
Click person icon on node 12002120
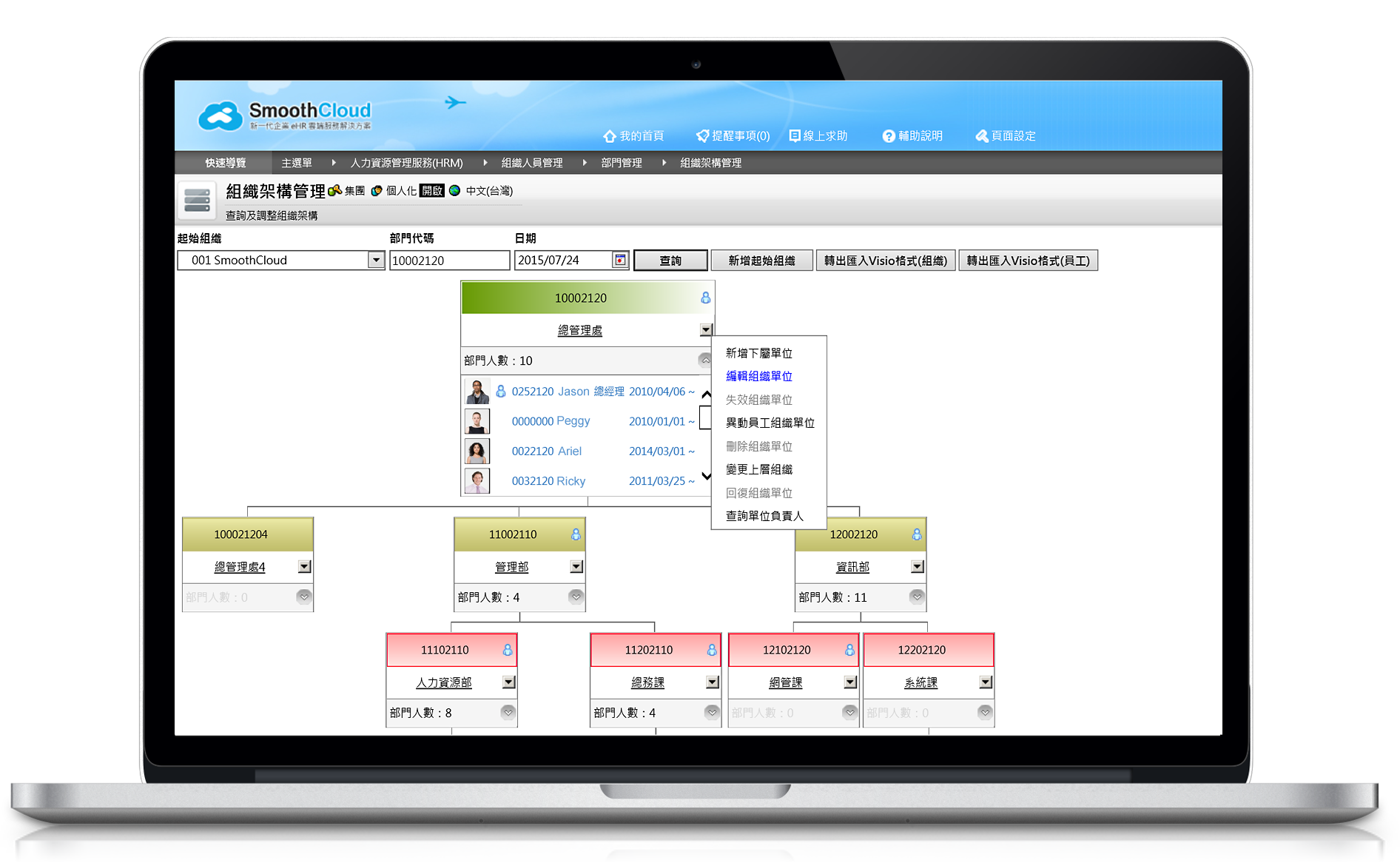pyautogui.click(x=917, y=534)
